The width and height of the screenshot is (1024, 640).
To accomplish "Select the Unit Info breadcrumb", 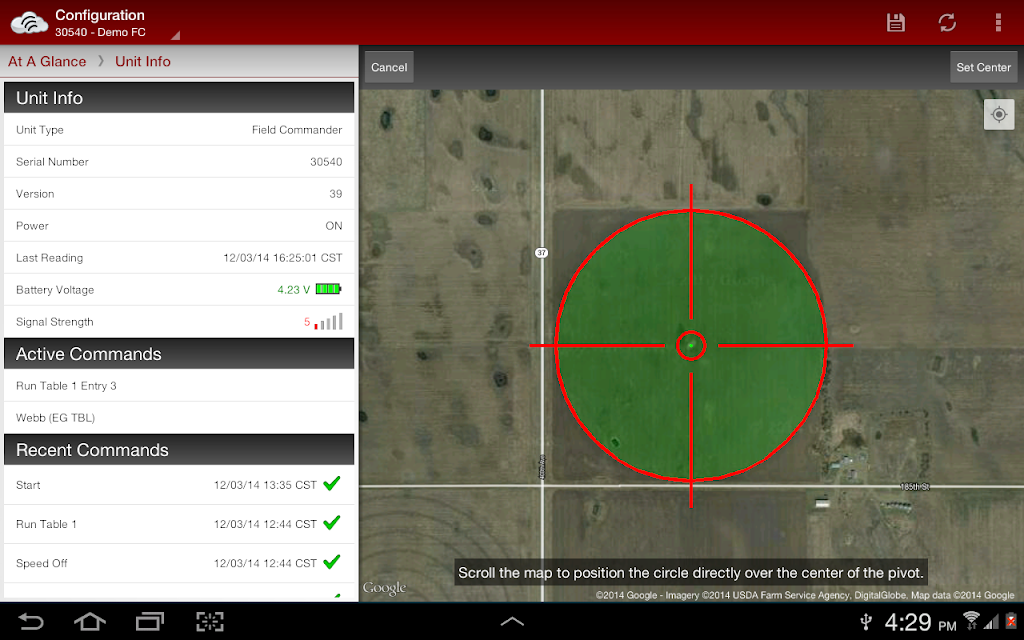I will point(142,61).
